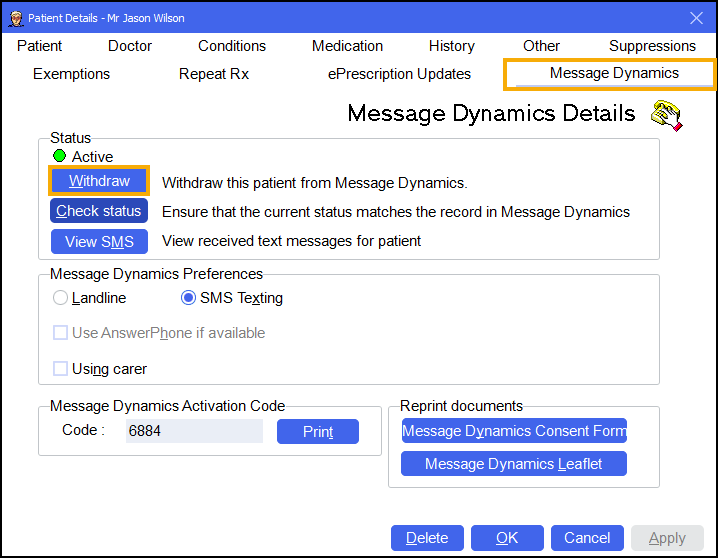This screenshot has width=718, height=558.
Task: Click the Reprint documents group label
Action: pos(461,406)
